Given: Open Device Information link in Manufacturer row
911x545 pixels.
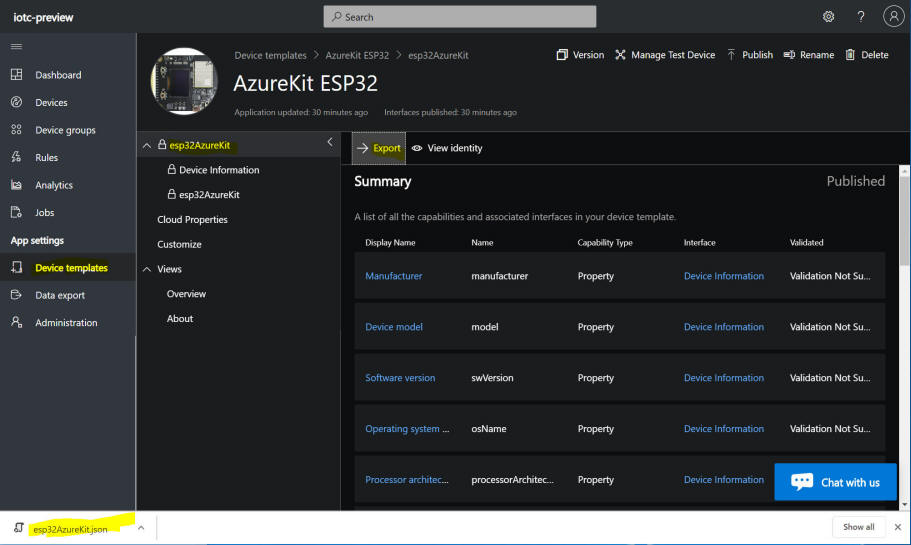Looking at the screenshot, I should 724,276.
